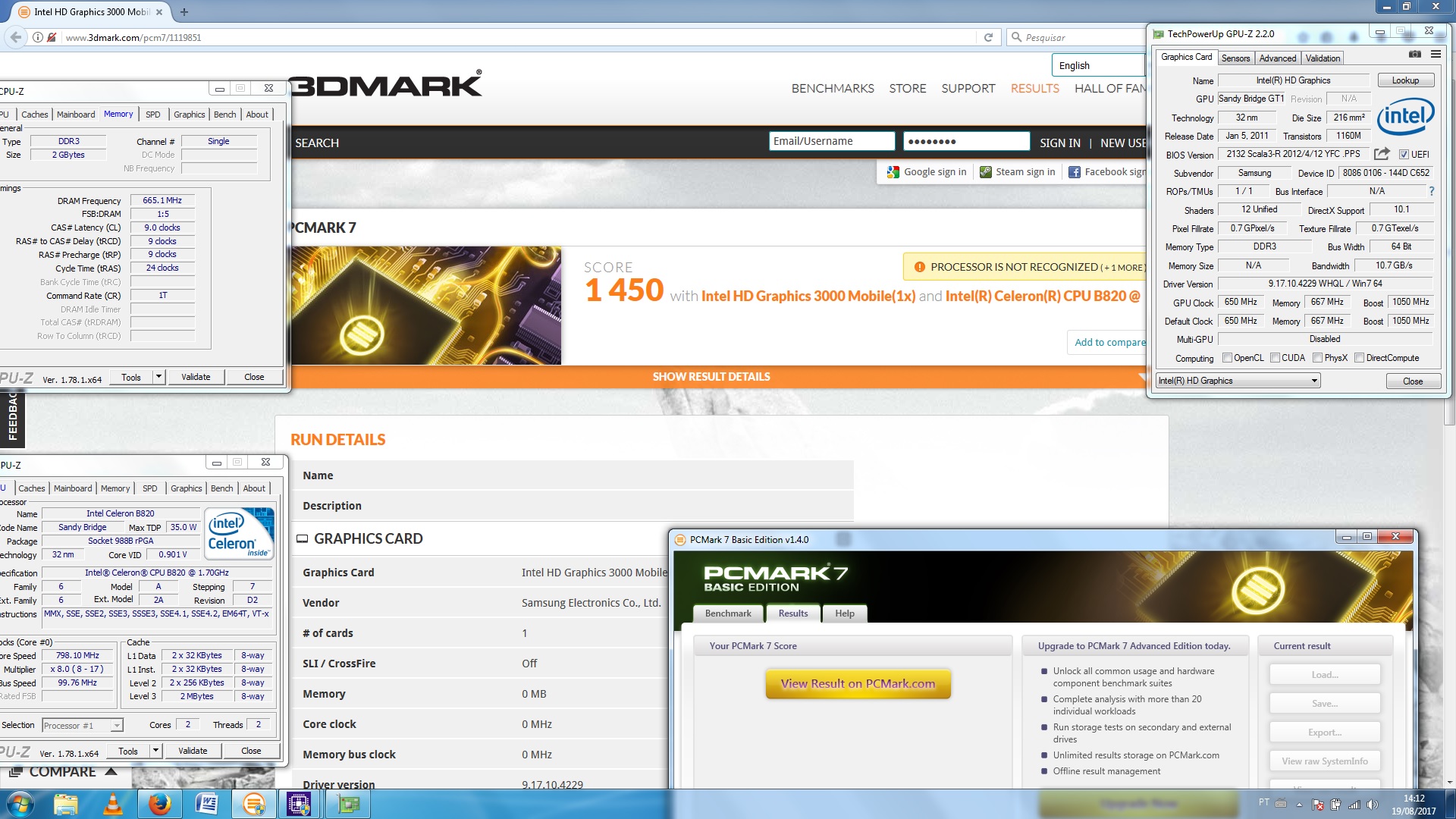Click the Steam sign in button
The width and height of the screenshot is (1456, 819).
(1018, 172)
